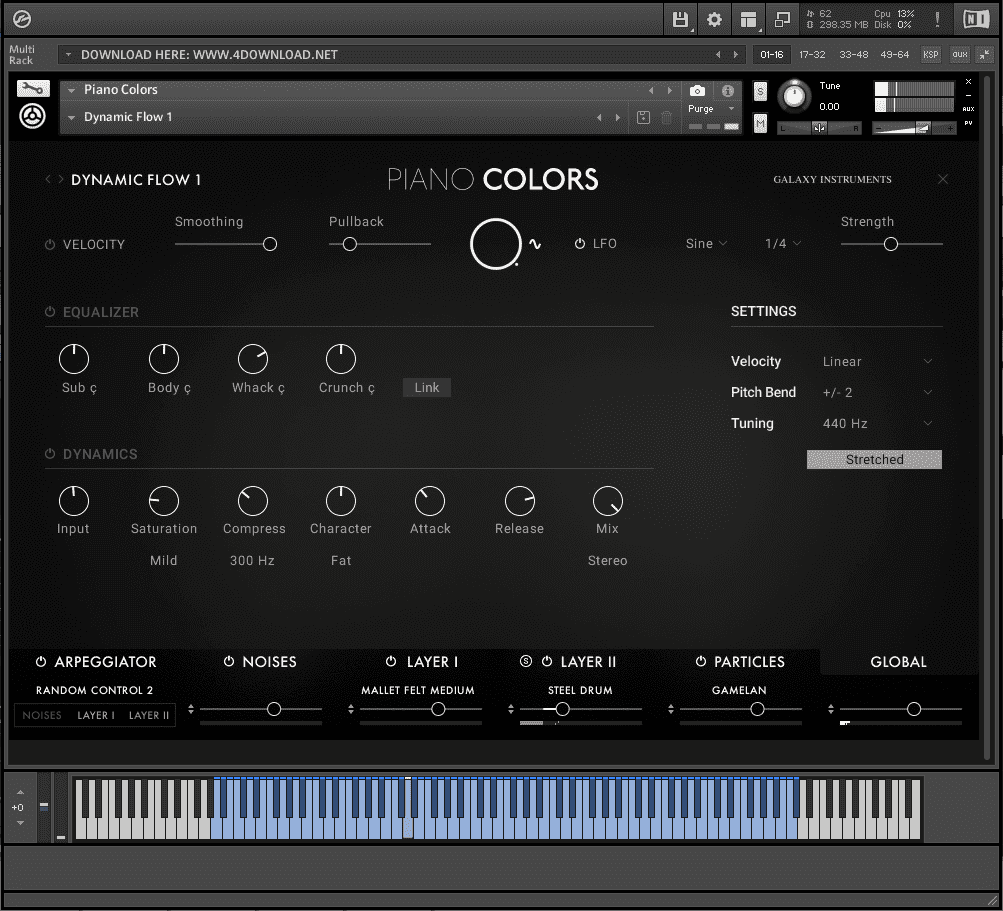Switch to the Global tab
Screen dimensions: 1003x911
[x=898, y=661]
